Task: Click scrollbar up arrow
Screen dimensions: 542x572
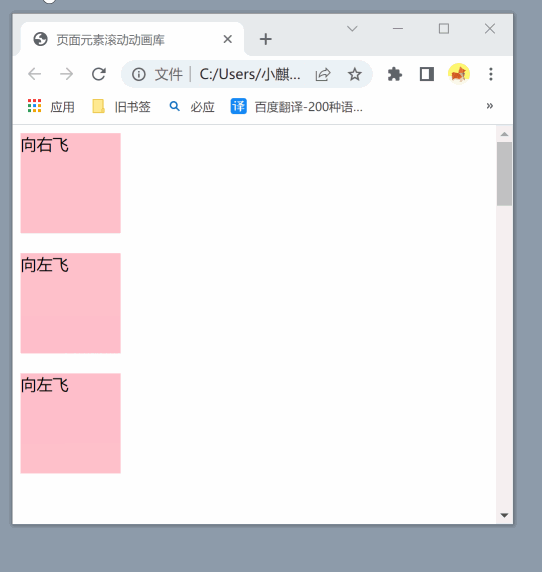Action: pos(504,134)
